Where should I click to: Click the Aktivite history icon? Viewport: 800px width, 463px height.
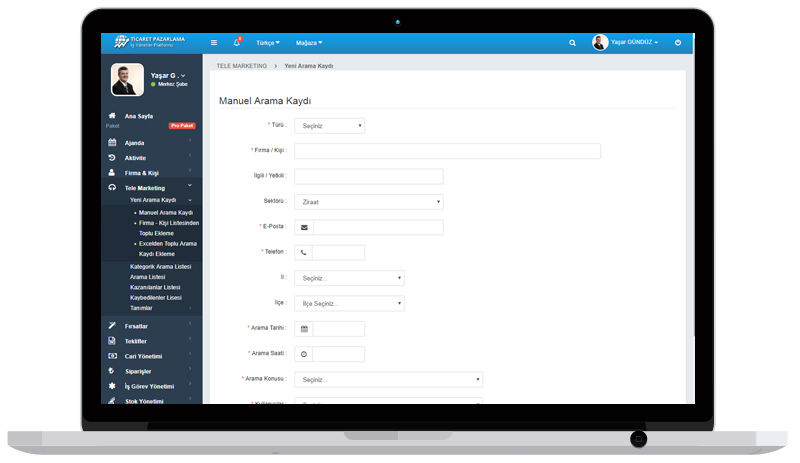click(x=112, y=158)
